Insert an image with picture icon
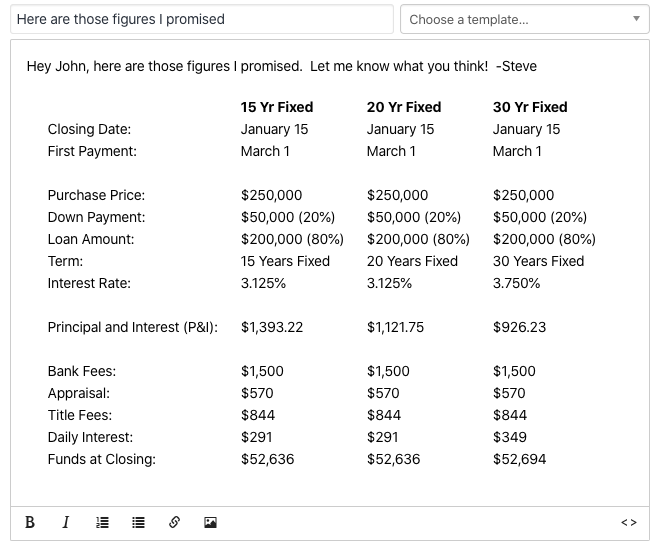Image resolution: width=656 pixels, height=549 pixels. [x=210, y=522]
